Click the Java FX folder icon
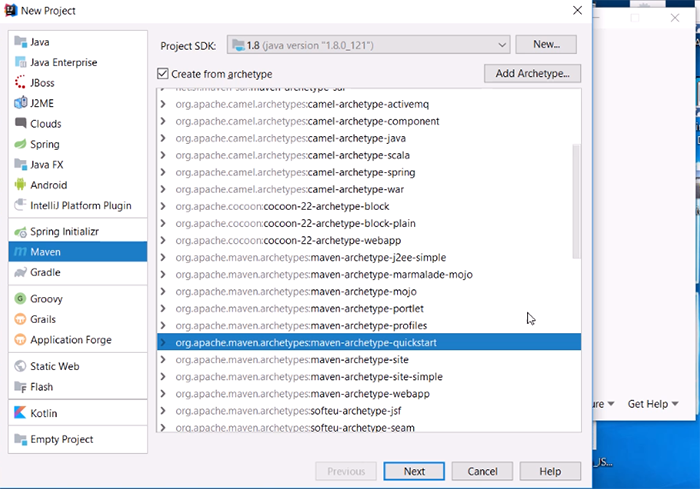 pos(21,164)
